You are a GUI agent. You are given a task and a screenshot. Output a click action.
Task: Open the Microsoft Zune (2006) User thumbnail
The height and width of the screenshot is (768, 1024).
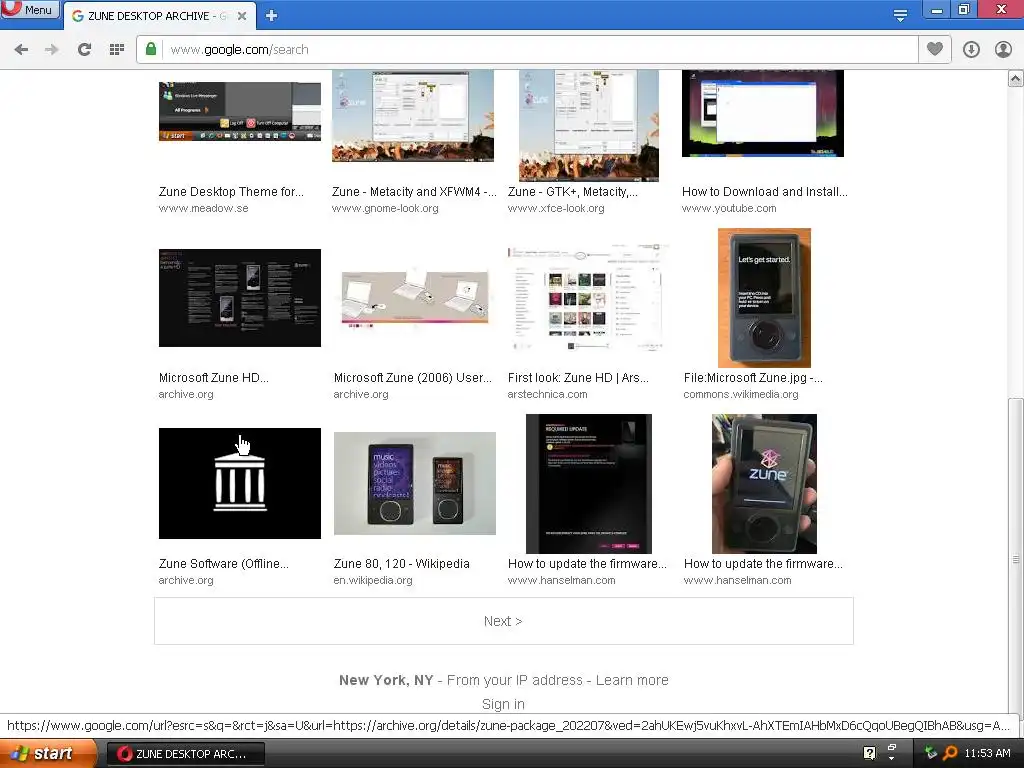click(x=415, y=297)
